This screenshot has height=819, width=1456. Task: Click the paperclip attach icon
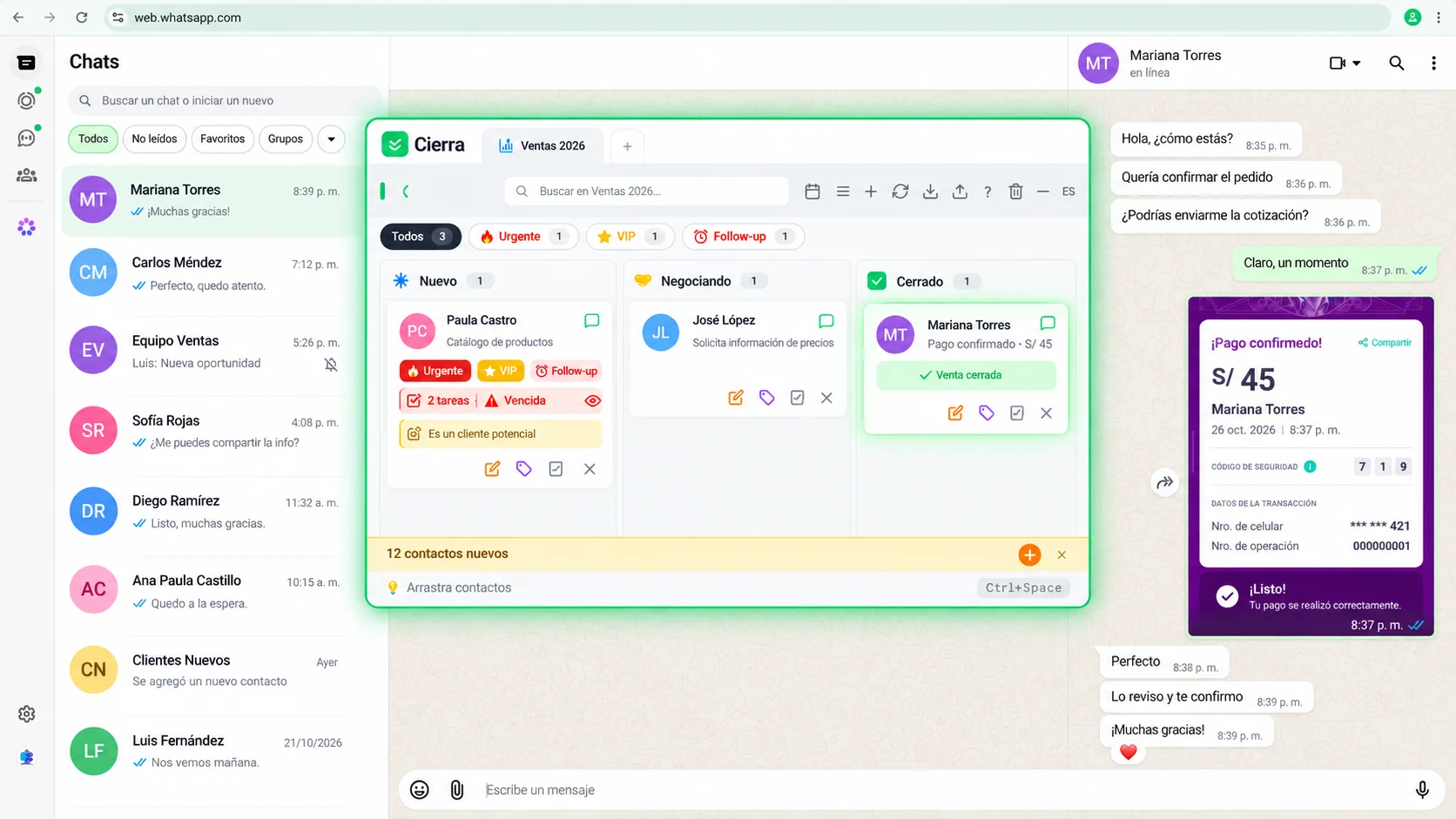click(x=456, y=789)
